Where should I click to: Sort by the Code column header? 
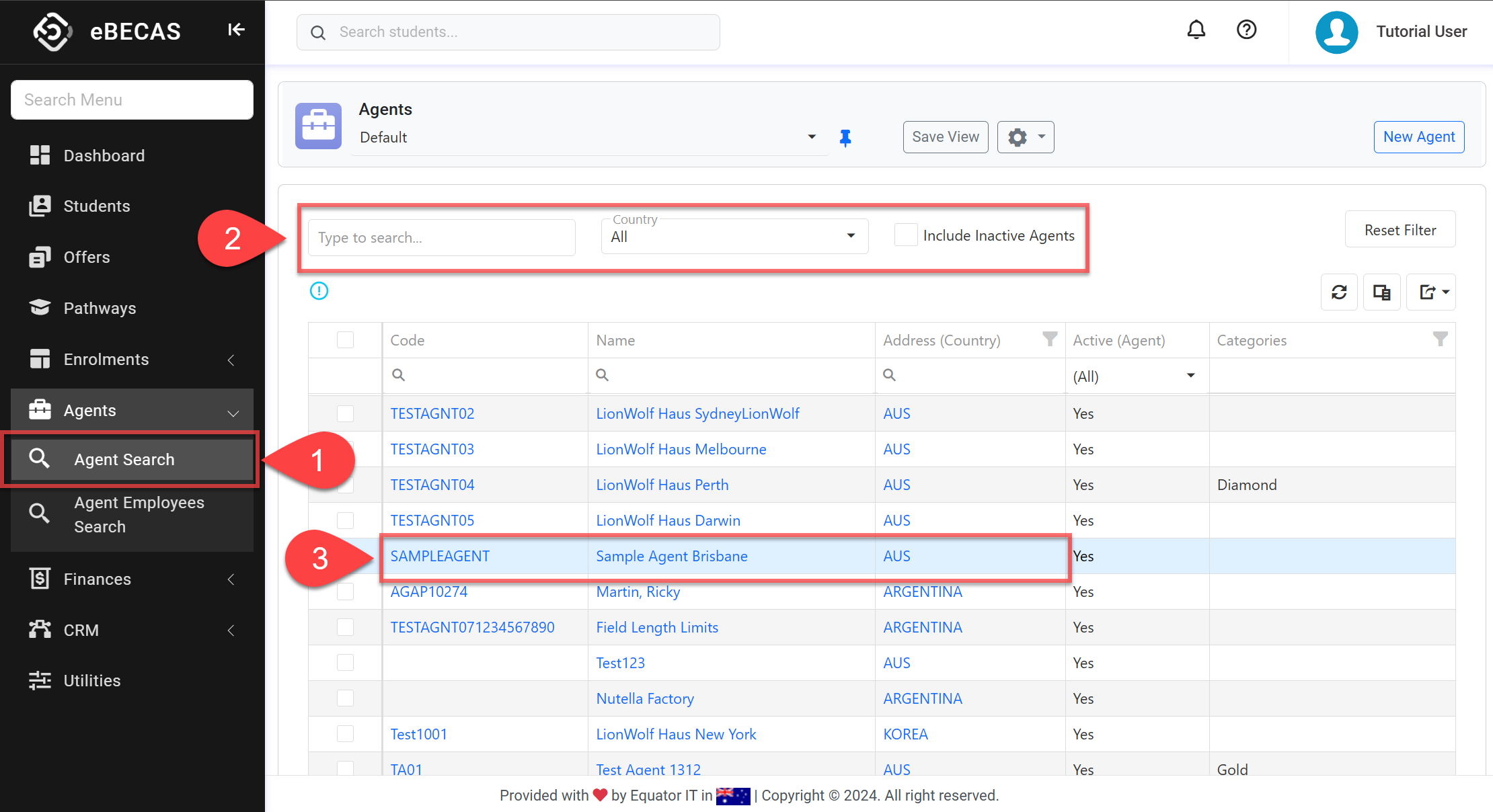point(485,340)
